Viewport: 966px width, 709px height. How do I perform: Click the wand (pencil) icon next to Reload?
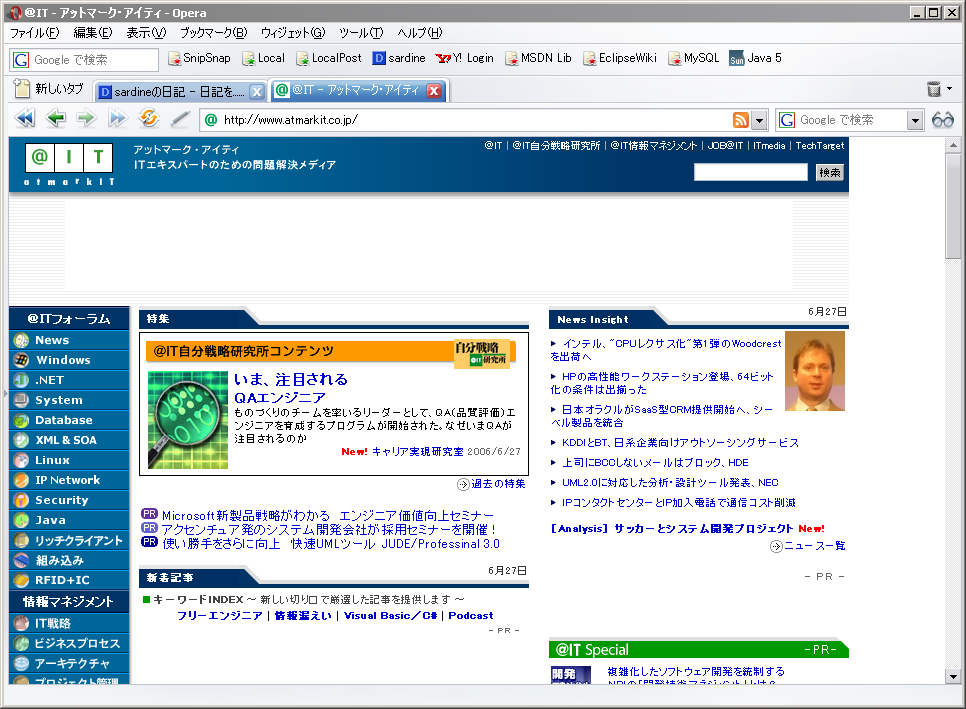(x=180, y=118)
